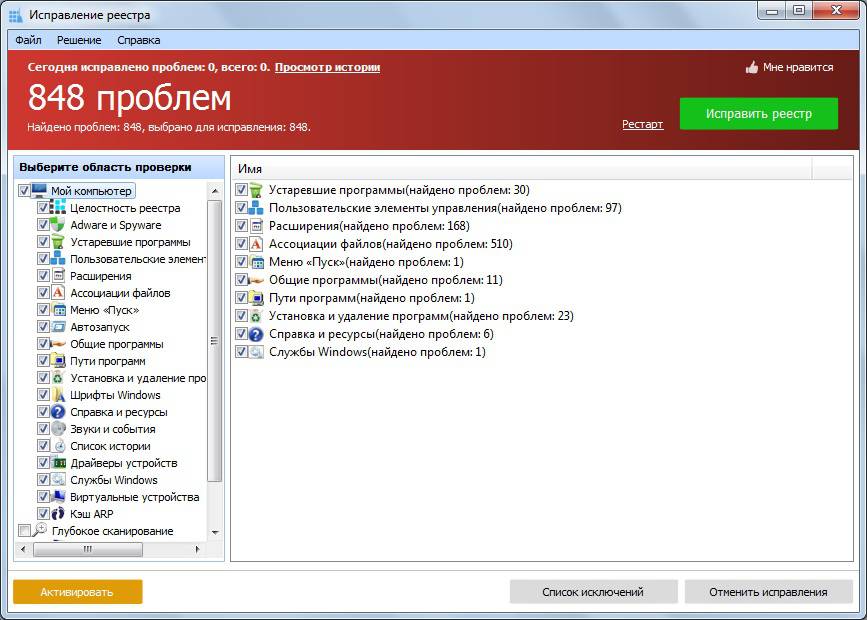Click the Драйверы устройств icon

pos(58,462)
